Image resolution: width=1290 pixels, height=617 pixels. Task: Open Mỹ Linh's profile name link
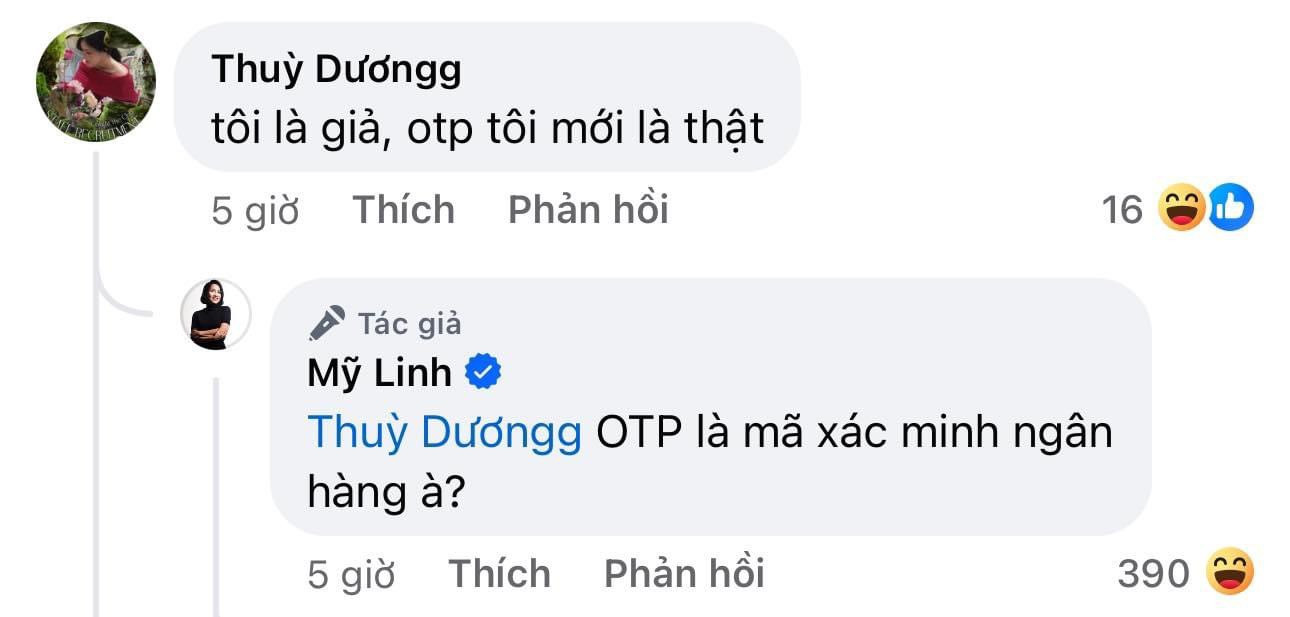pos(379,373)
